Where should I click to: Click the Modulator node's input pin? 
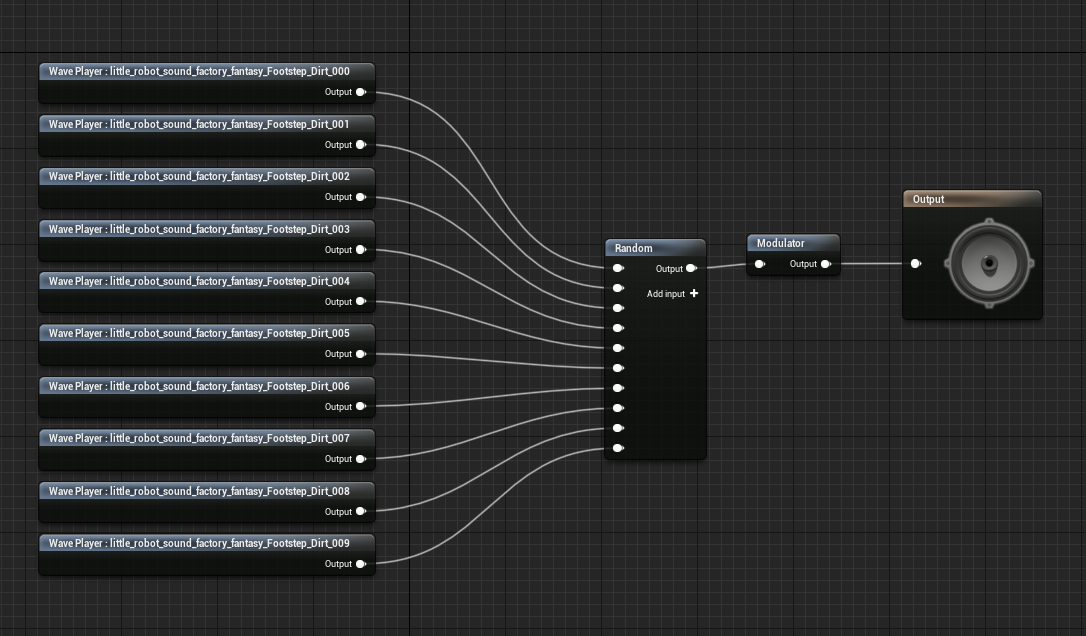(x=760, y=263)
